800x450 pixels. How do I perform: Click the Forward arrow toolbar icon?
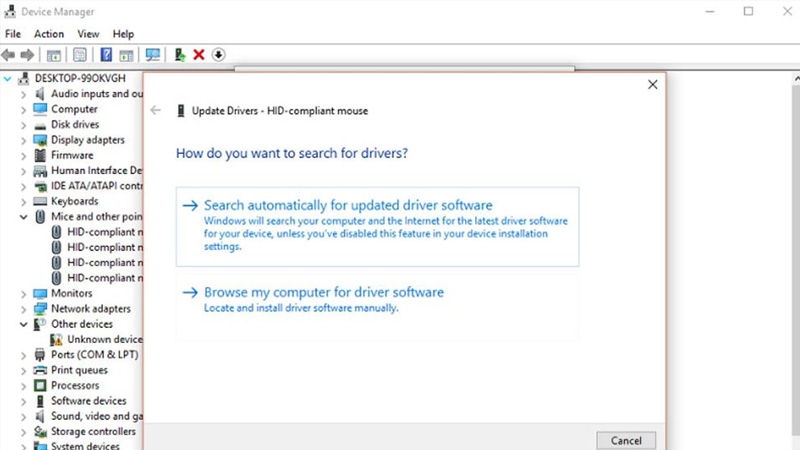pyautogui.click(x=27, y=55)
